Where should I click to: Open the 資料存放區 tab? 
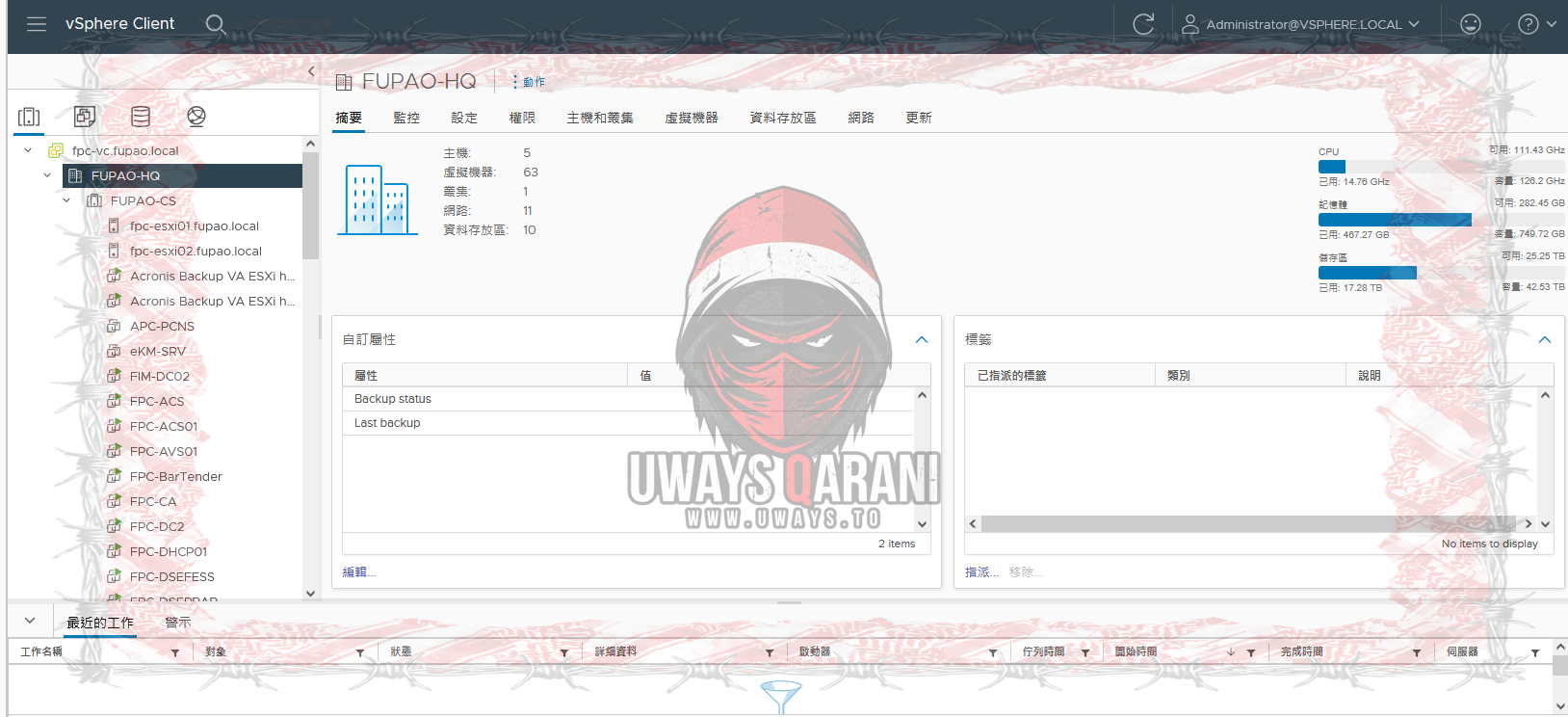[783, 118]
